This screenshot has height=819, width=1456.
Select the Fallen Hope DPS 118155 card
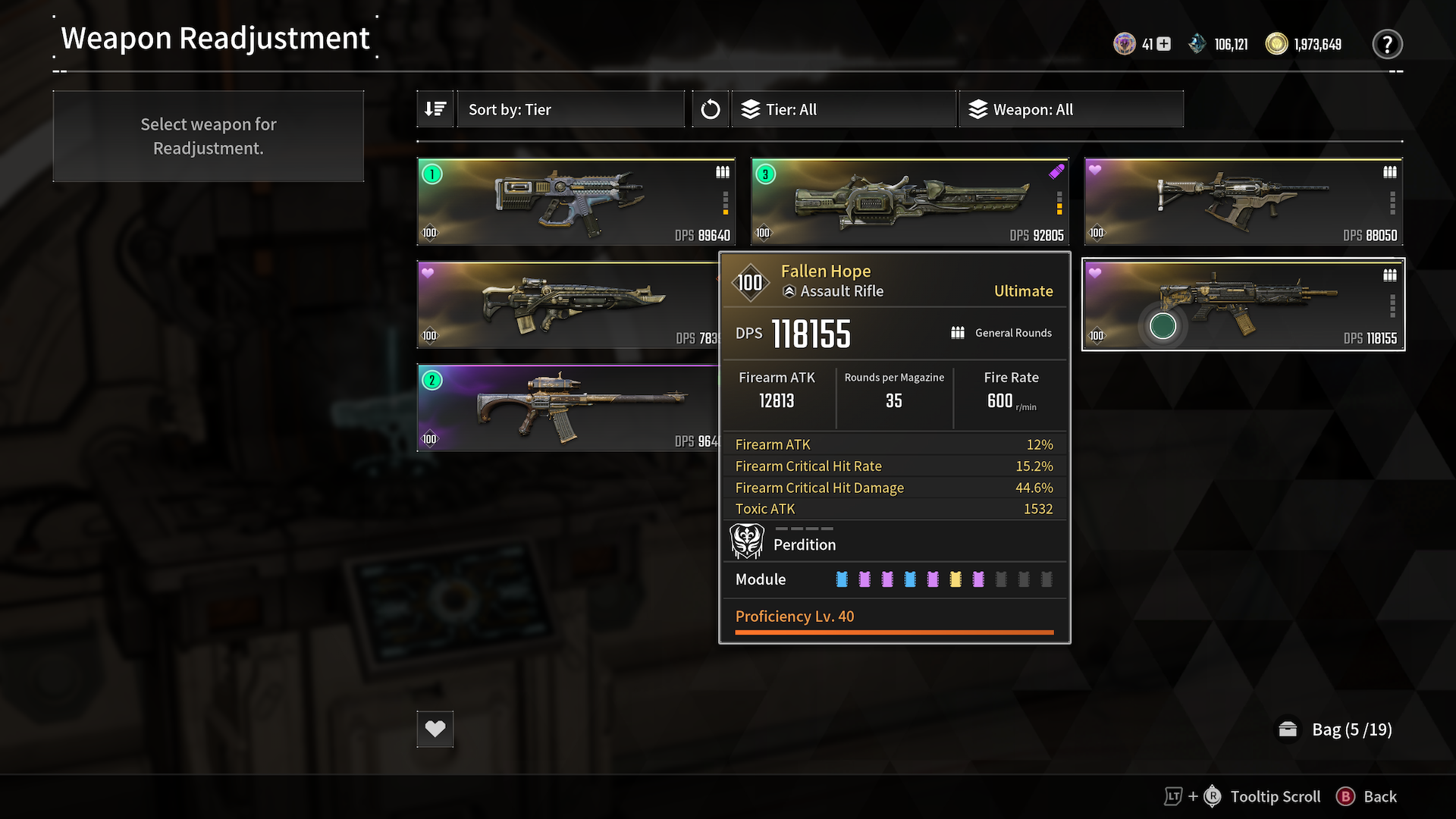pos(1244,305)
